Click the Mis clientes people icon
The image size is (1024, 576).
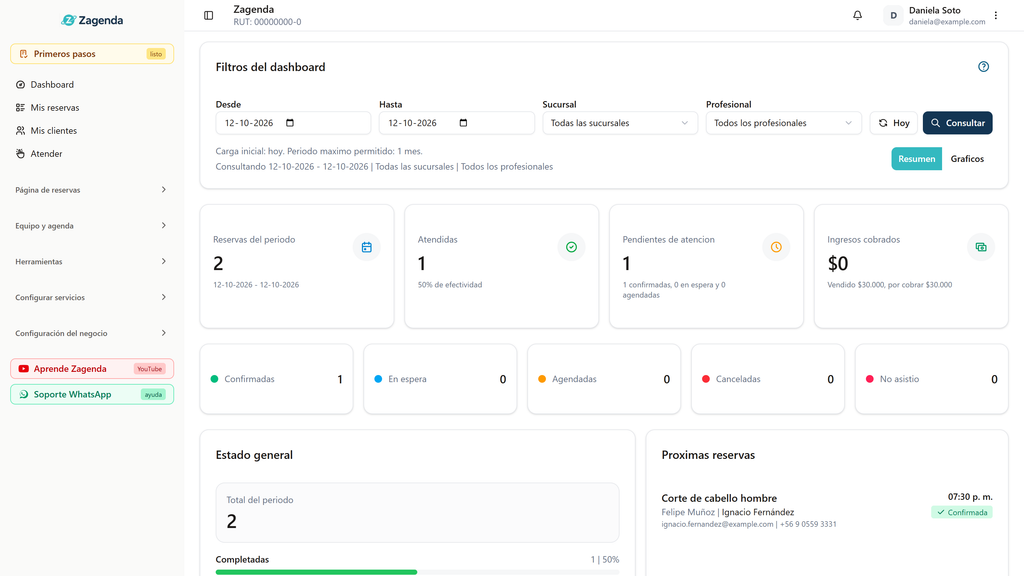[x=20, y=131]
